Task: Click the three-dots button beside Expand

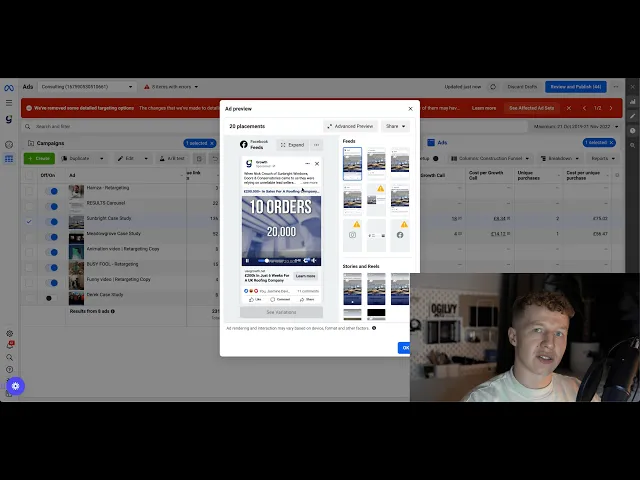Action: coord(316,145)
